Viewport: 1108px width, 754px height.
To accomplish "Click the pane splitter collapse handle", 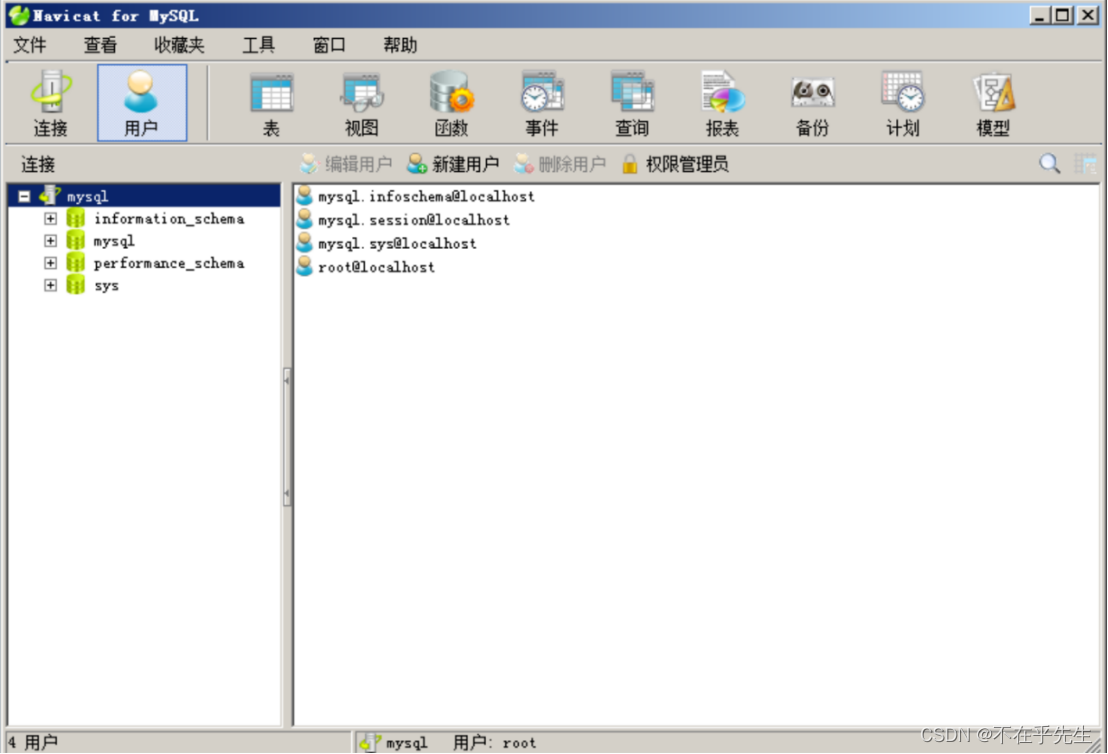I will point(287,436).
